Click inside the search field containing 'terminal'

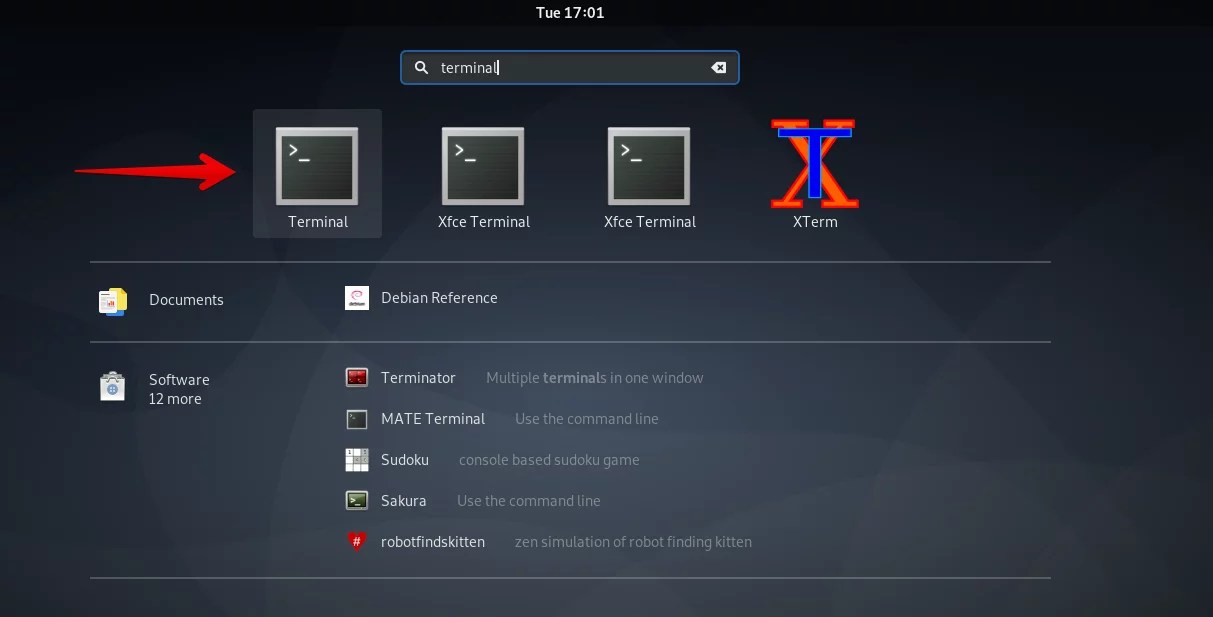(570, 68)
